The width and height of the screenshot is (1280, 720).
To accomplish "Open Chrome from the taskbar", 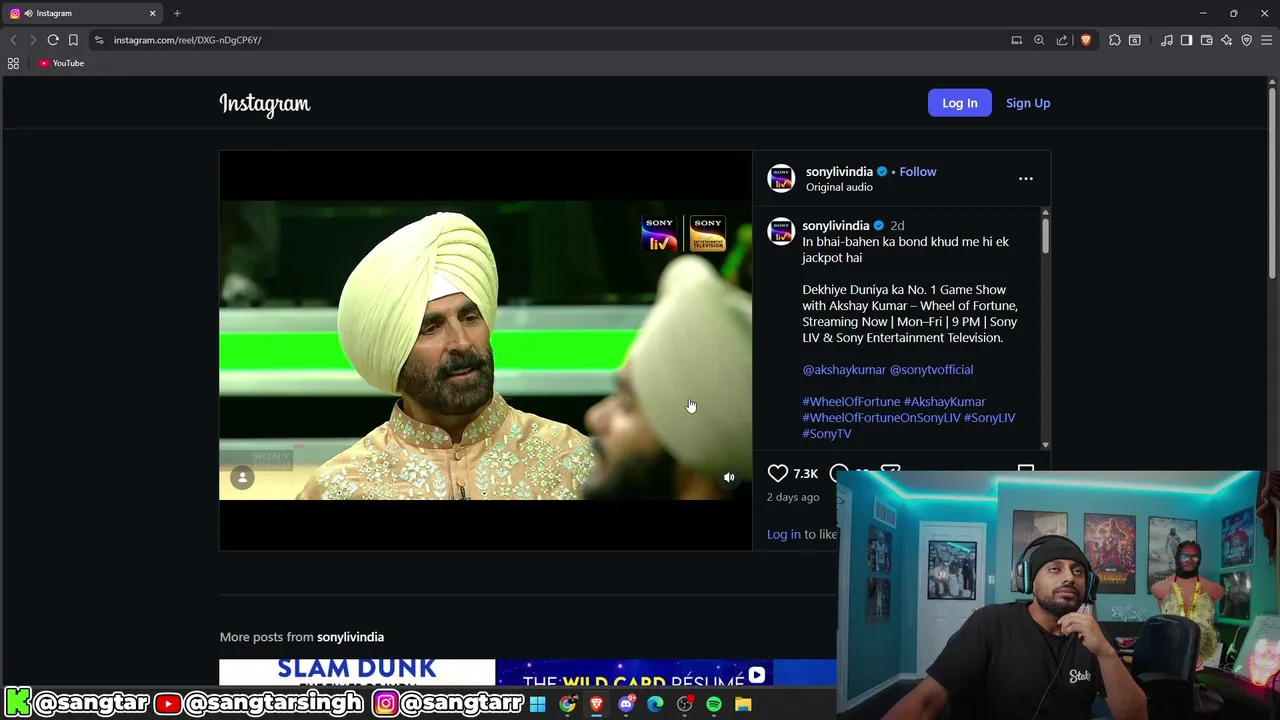I will pos(567,704).
